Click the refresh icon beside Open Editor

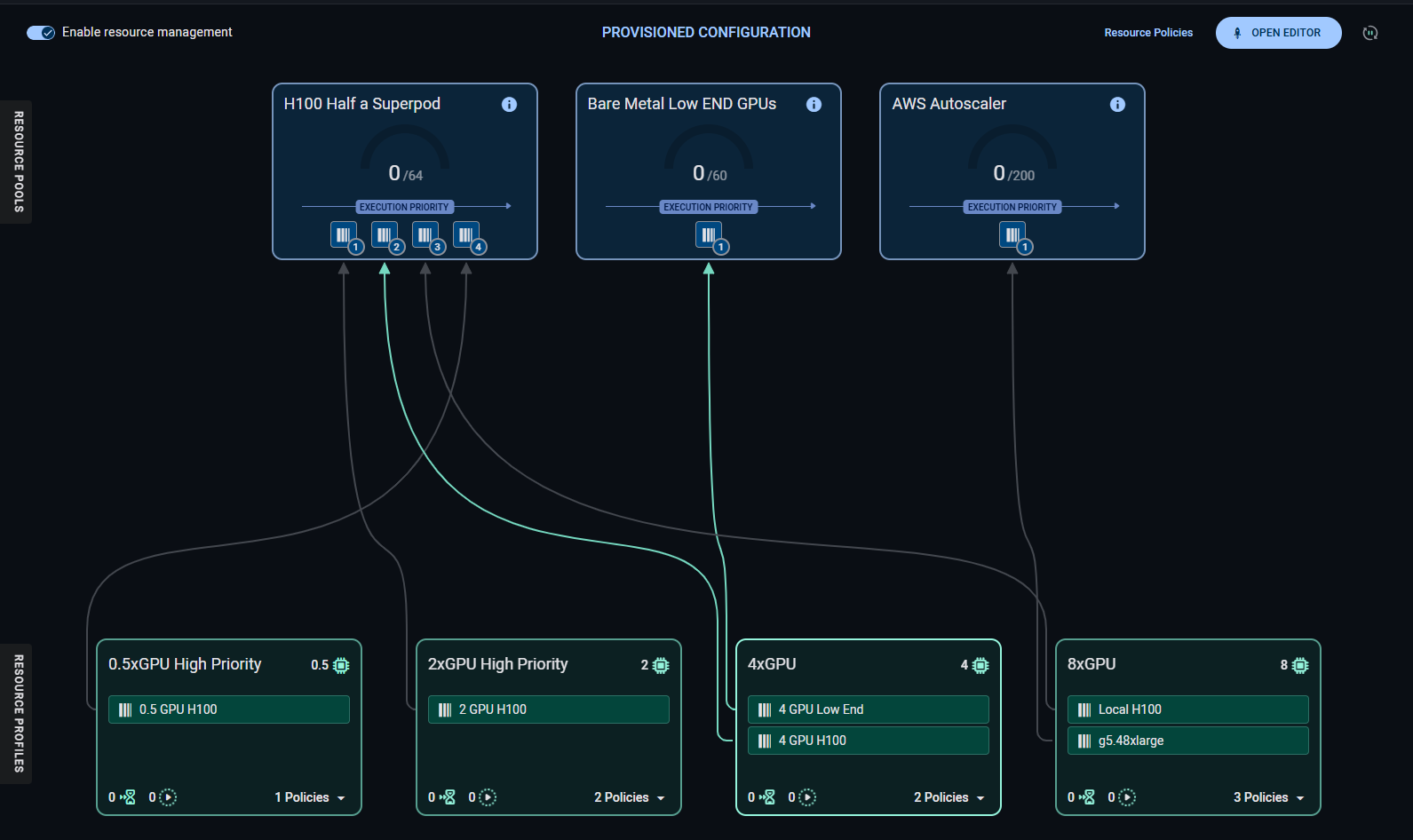tap(1369, 33)
